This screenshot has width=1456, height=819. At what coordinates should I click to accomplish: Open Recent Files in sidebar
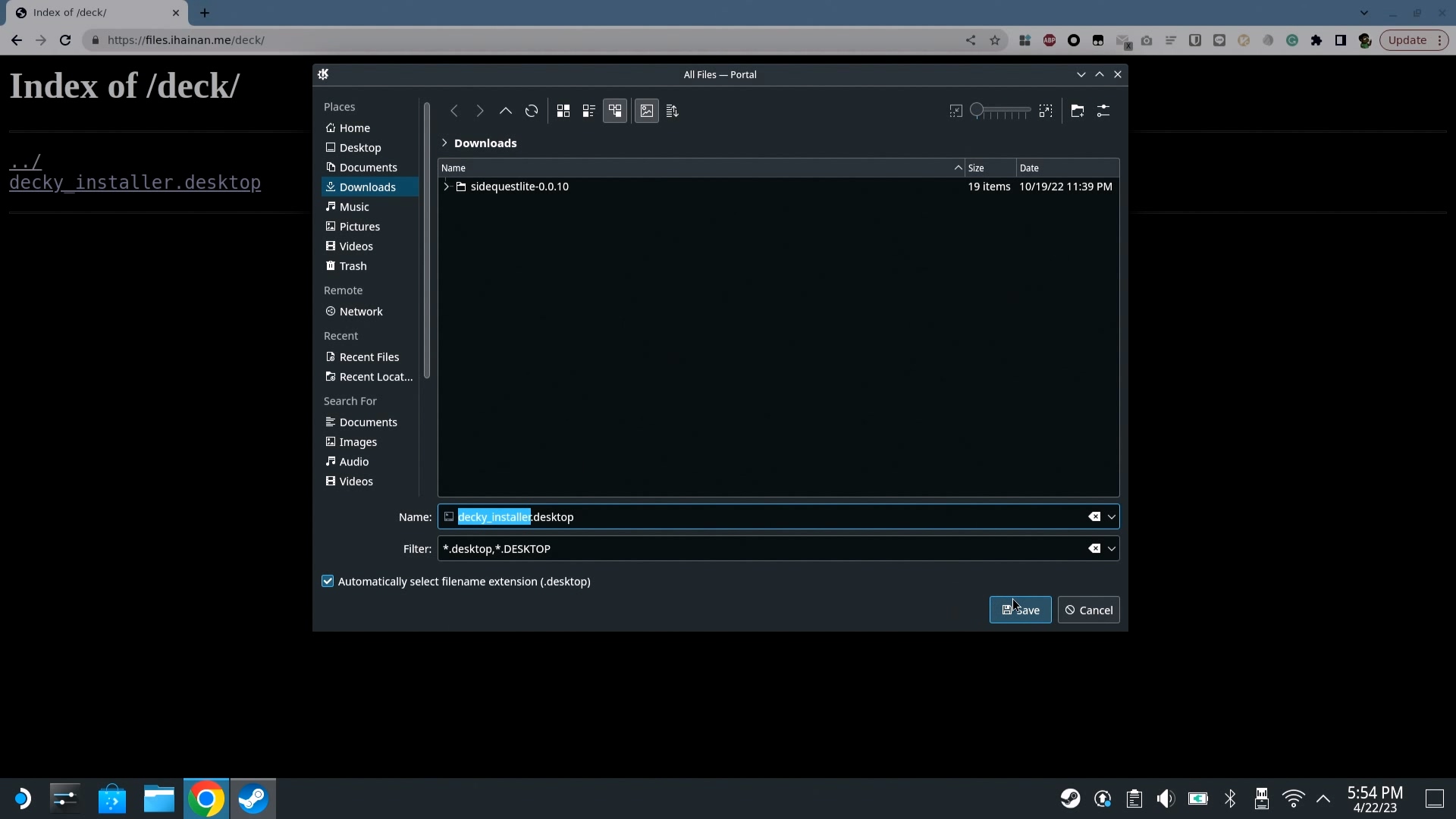coord(369,357)
